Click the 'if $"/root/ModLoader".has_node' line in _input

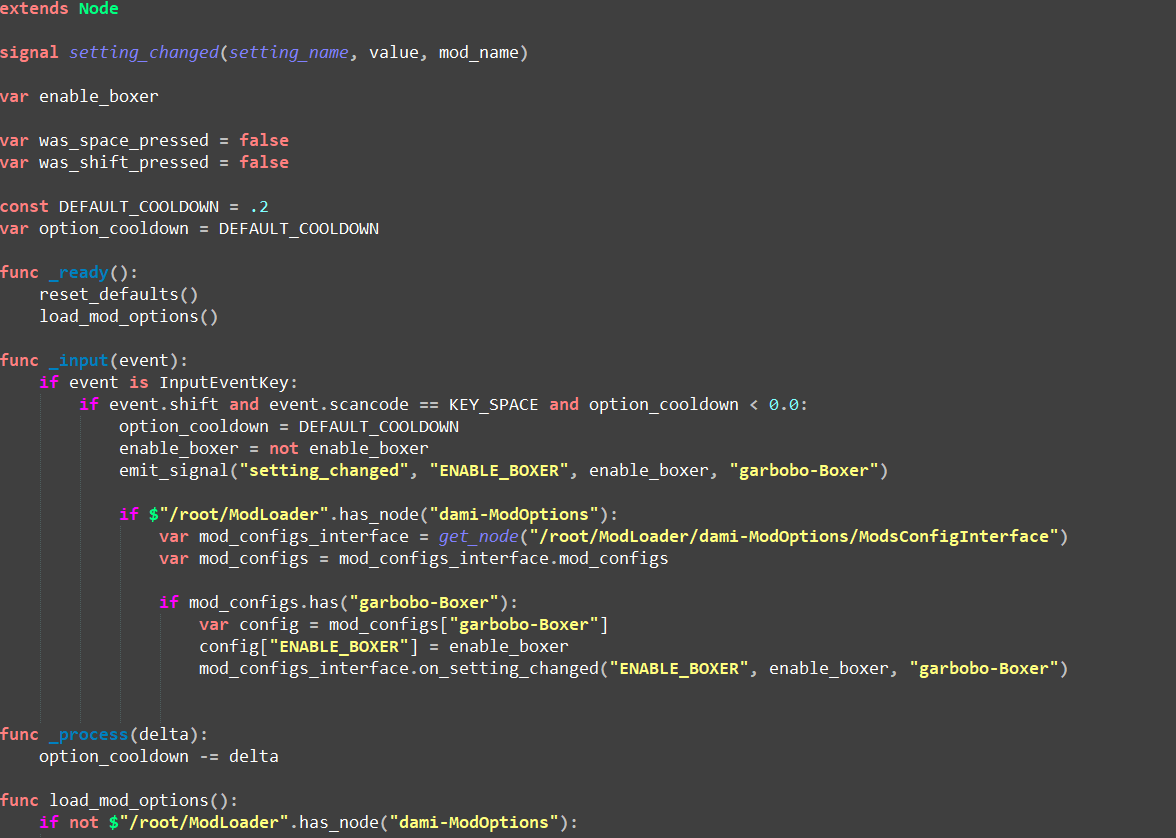368,515
